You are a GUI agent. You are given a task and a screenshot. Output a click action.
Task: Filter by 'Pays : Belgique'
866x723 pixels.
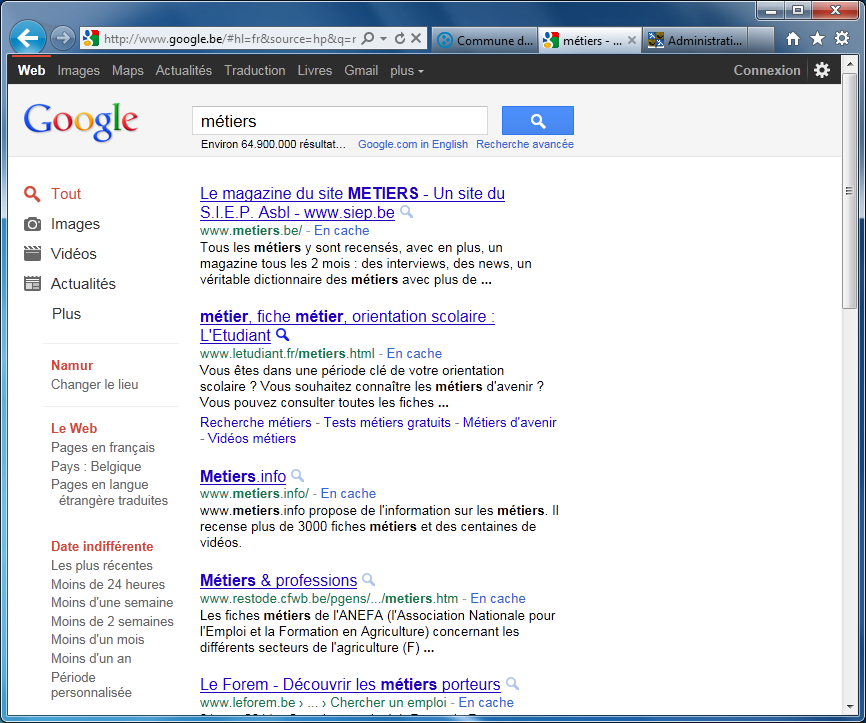click(96, 466)
